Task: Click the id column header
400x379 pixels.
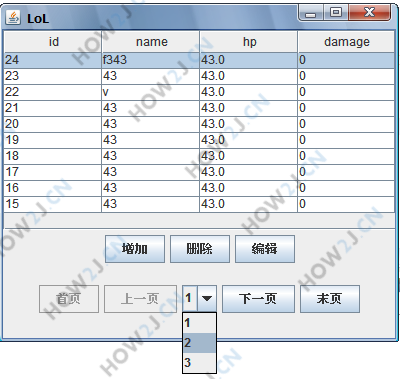Action: pos(53,42)
